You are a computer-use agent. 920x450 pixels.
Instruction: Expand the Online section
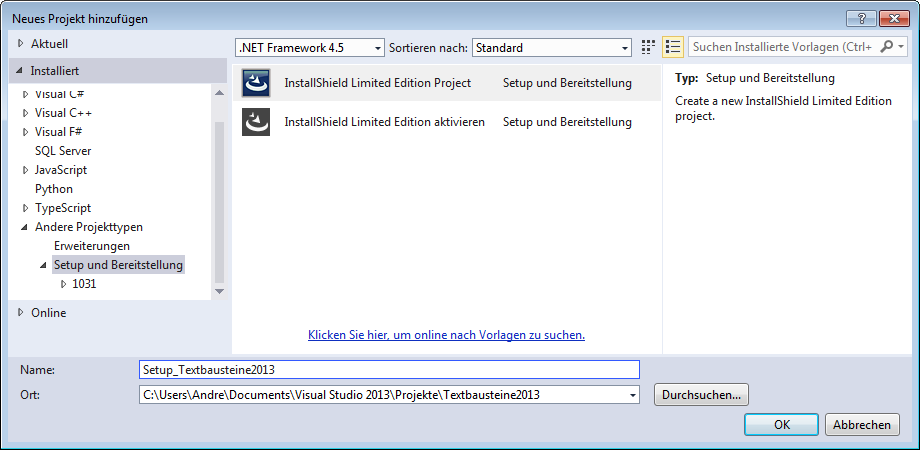(22, 313)
